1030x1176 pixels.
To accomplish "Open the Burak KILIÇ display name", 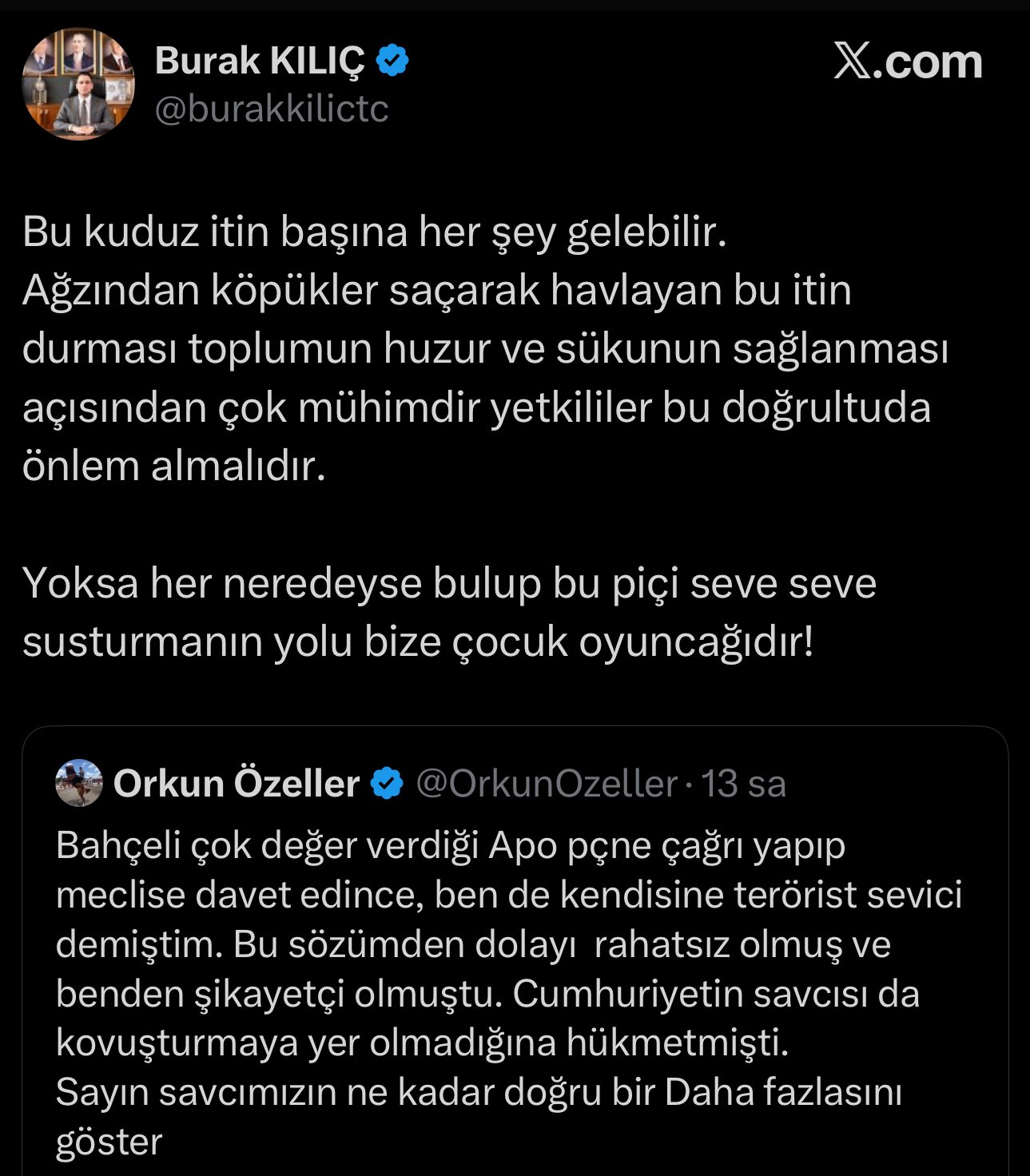I will (259, 61).
